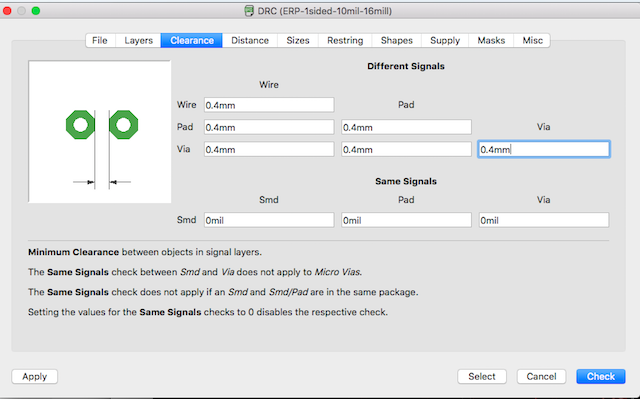This screenshot has height=399, width=640.
Task: Click the Same Signals Smd-to-Smd field
Action: [269, 220]
